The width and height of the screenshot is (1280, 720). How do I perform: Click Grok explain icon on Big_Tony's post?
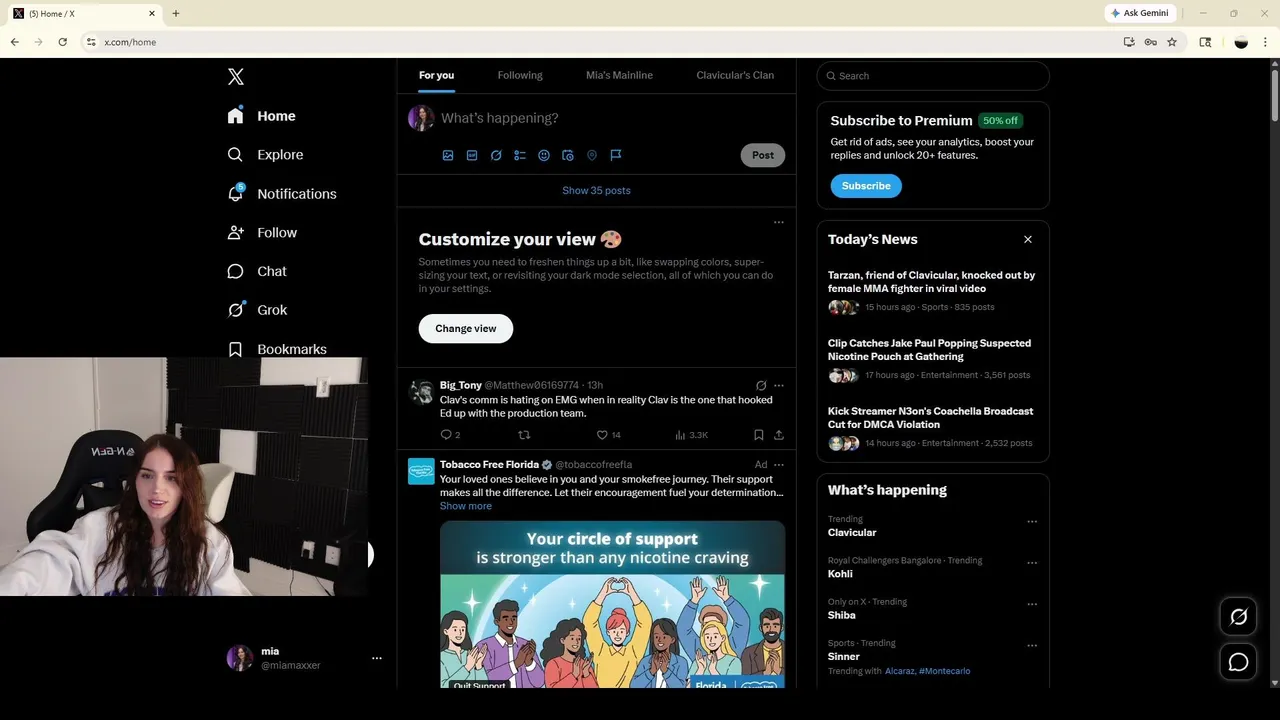[x=761, y=385]
